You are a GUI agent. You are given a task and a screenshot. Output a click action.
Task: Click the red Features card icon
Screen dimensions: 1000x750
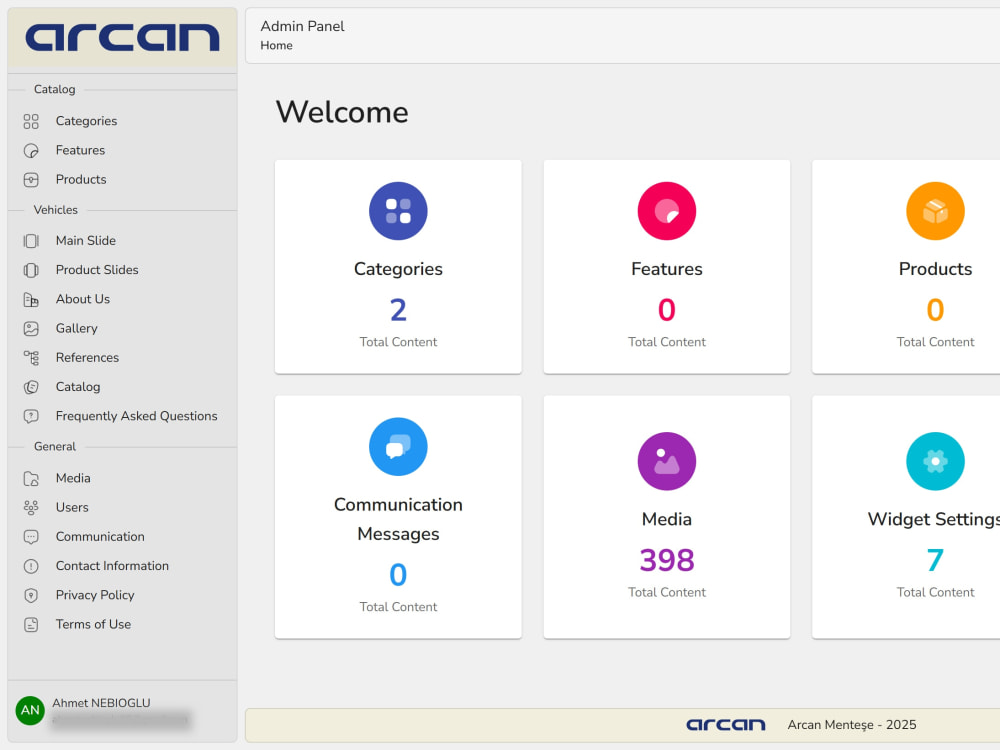[666, 211]
